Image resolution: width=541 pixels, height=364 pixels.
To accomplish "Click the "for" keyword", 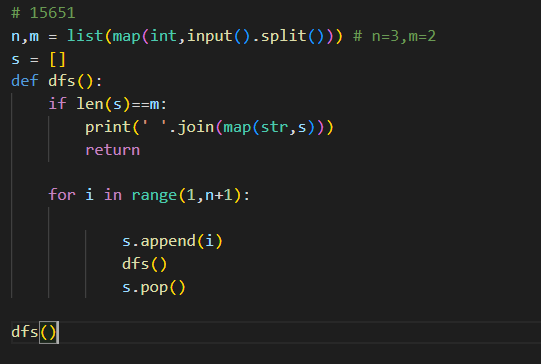I will point(62,195).
